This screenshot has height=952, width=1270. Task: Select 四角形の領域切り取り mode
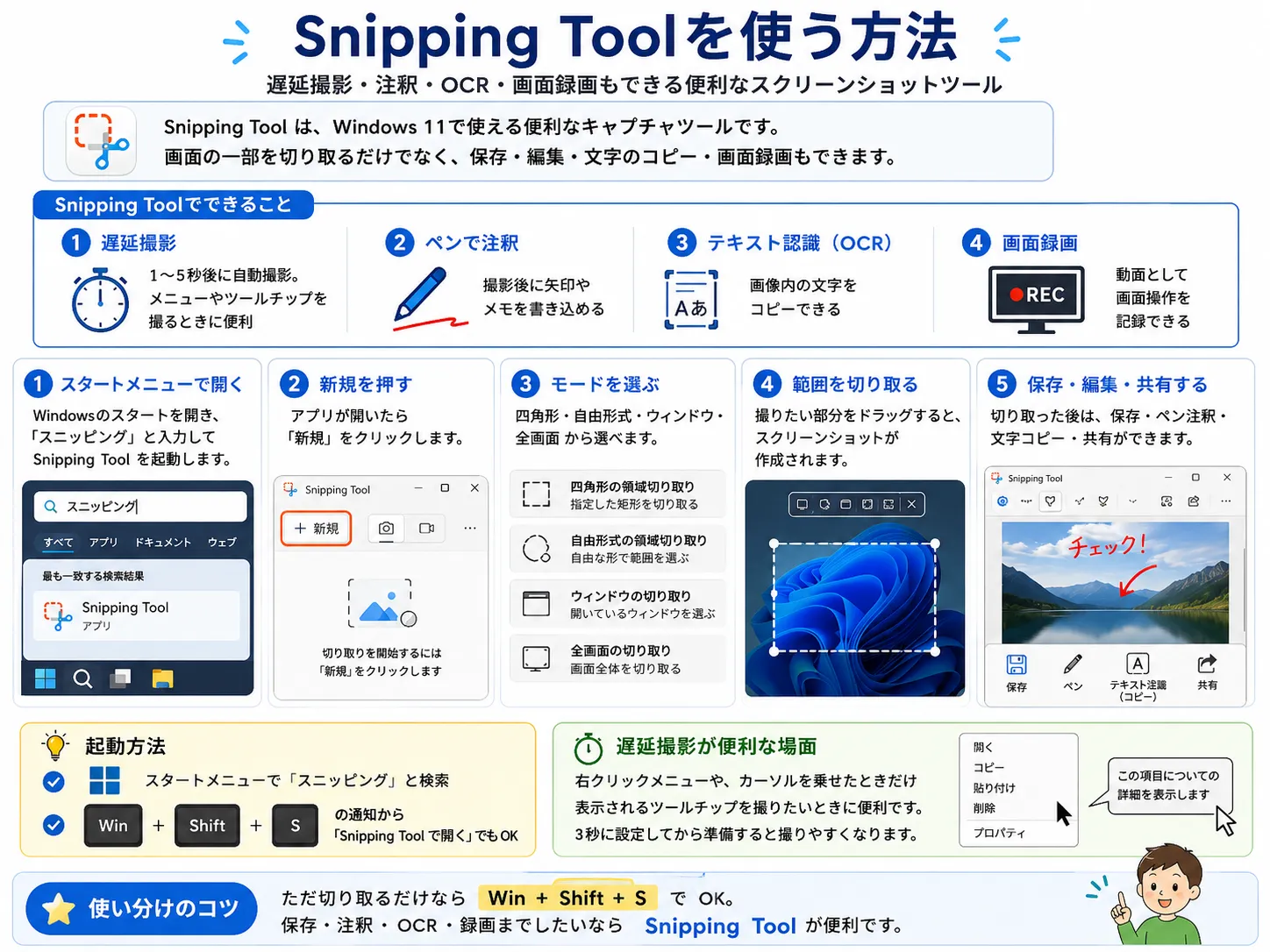(617, 494)
